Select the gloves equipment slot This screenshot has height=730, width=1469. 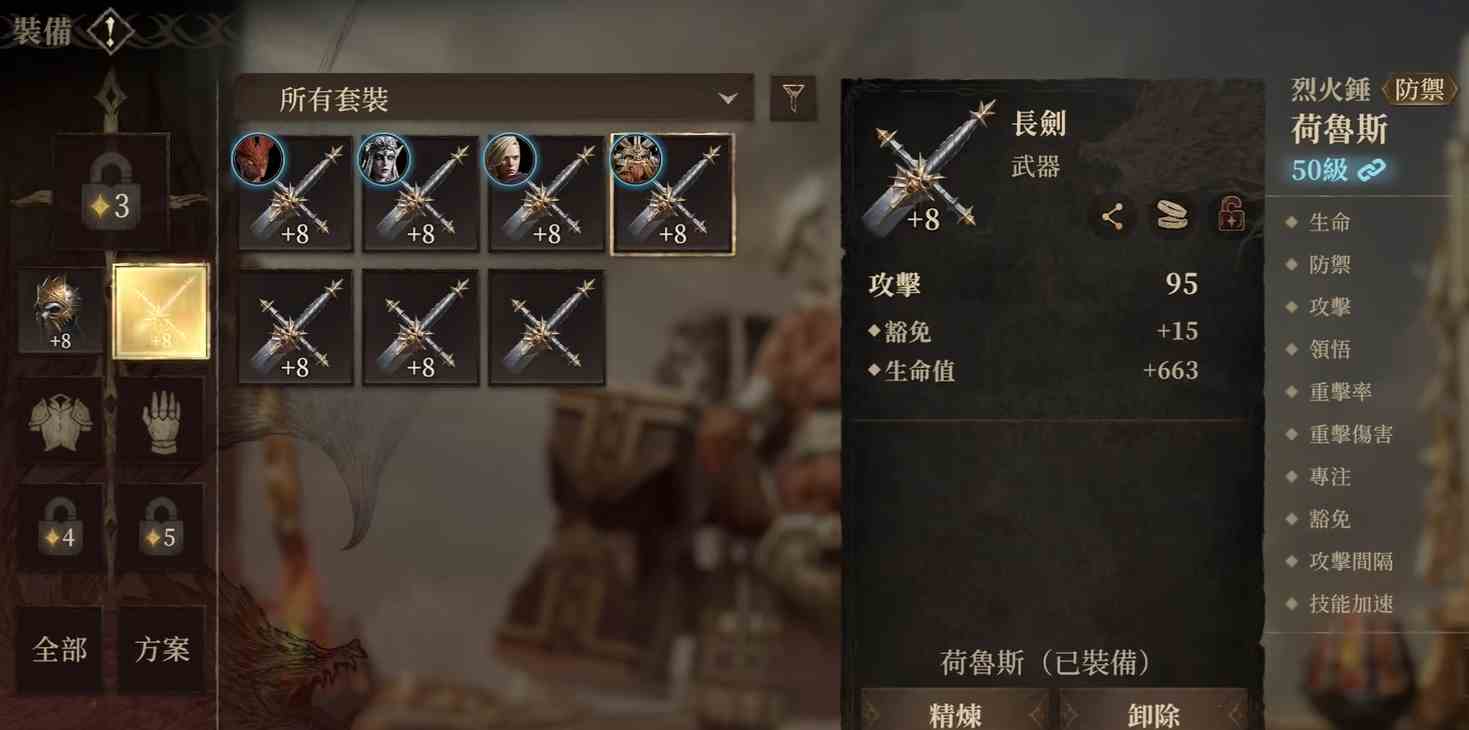pyautogui.click(x=161, y=422)
